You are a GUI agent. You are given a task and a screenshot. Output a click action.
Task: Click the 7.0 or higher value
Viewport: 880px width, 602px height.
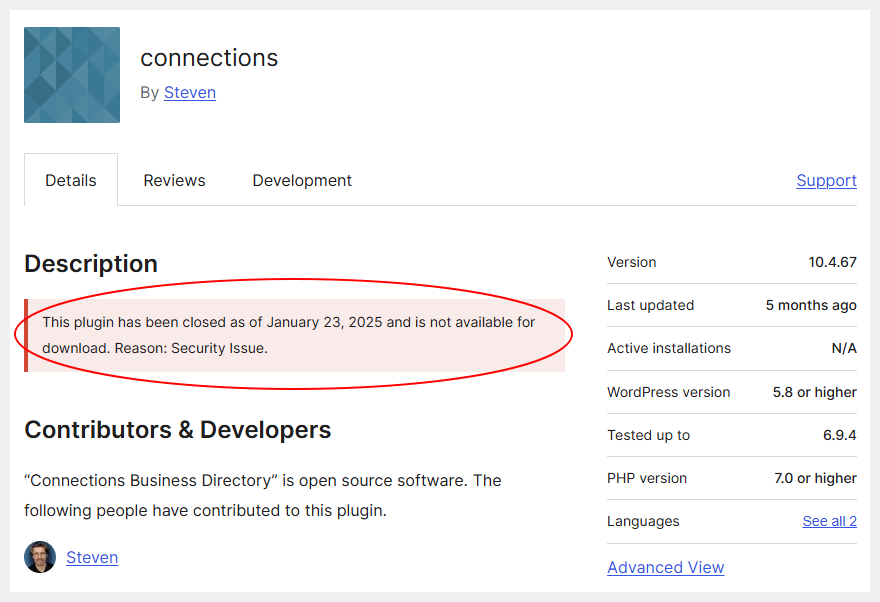tap(815, 479)
